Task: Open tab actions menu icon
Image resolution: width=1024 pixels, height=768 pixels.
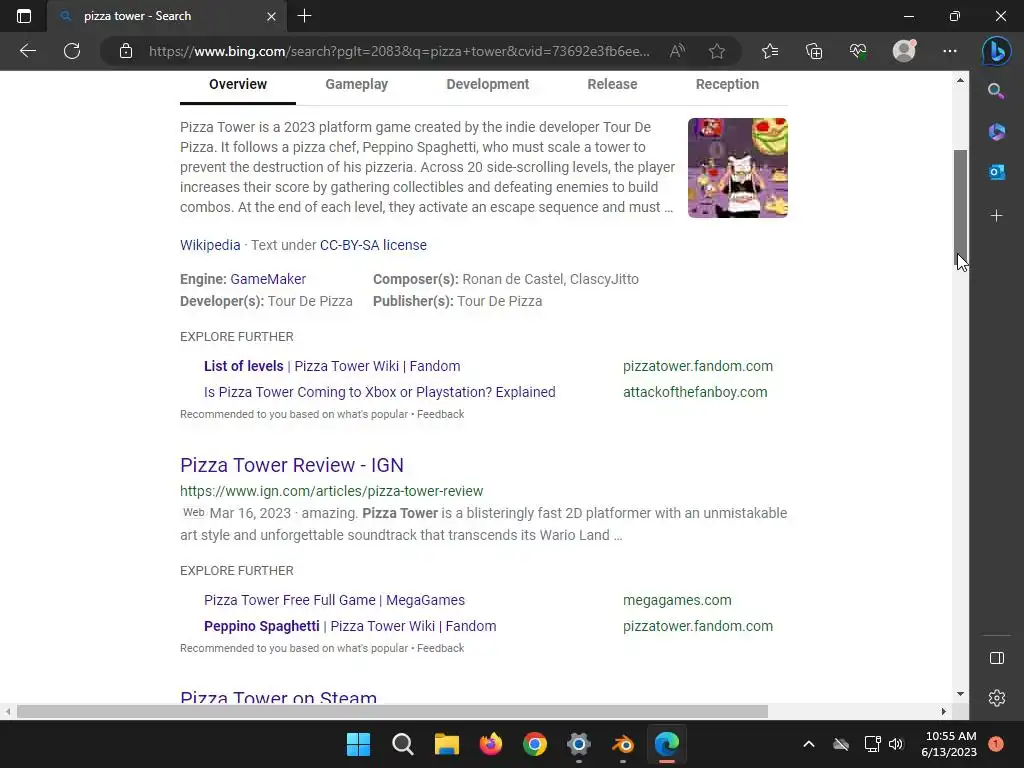Action: (x=24, y=16)
